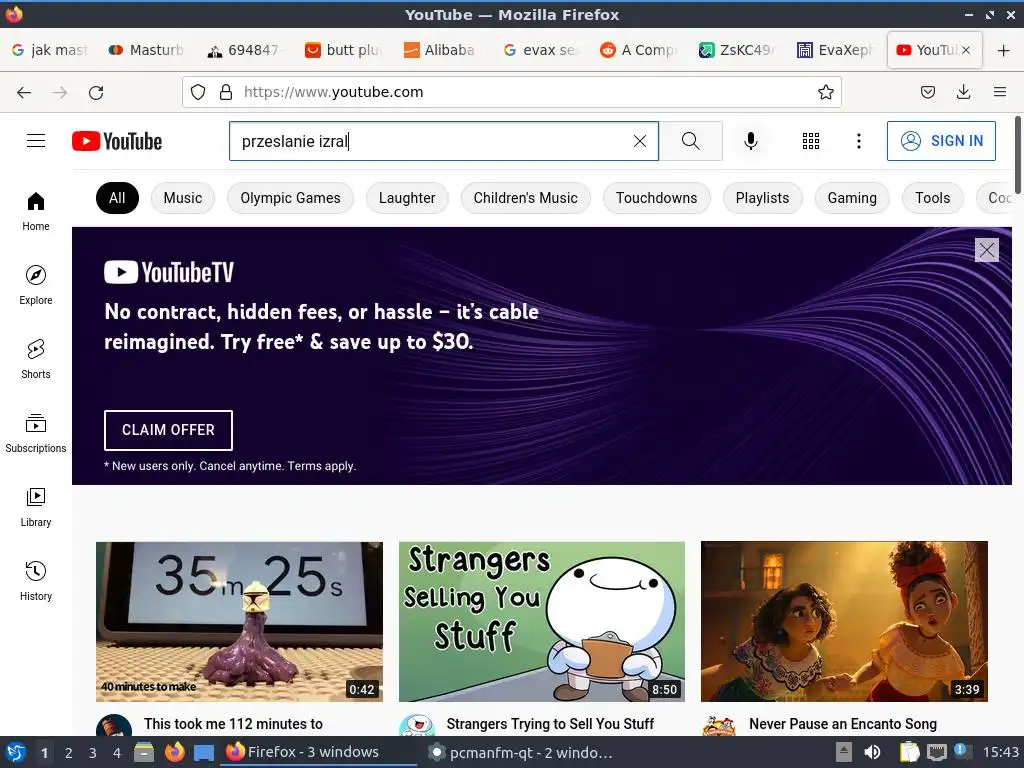Select the Olympic Games filter chip
This screenshot has width=1024, height=768.
(x=290, y=198)
